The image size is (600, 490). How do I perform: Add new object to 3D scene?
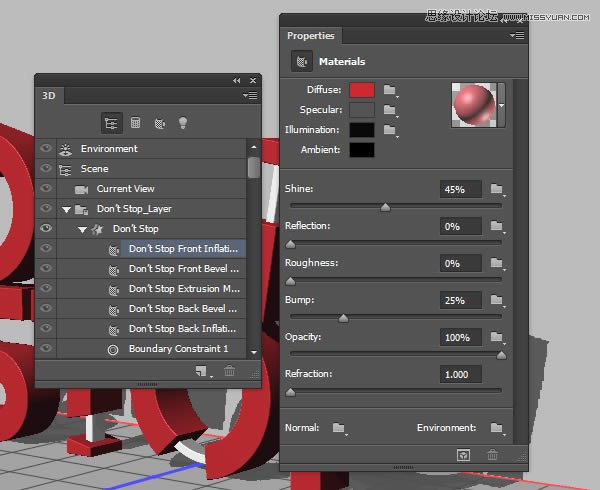tap(202, 371)
